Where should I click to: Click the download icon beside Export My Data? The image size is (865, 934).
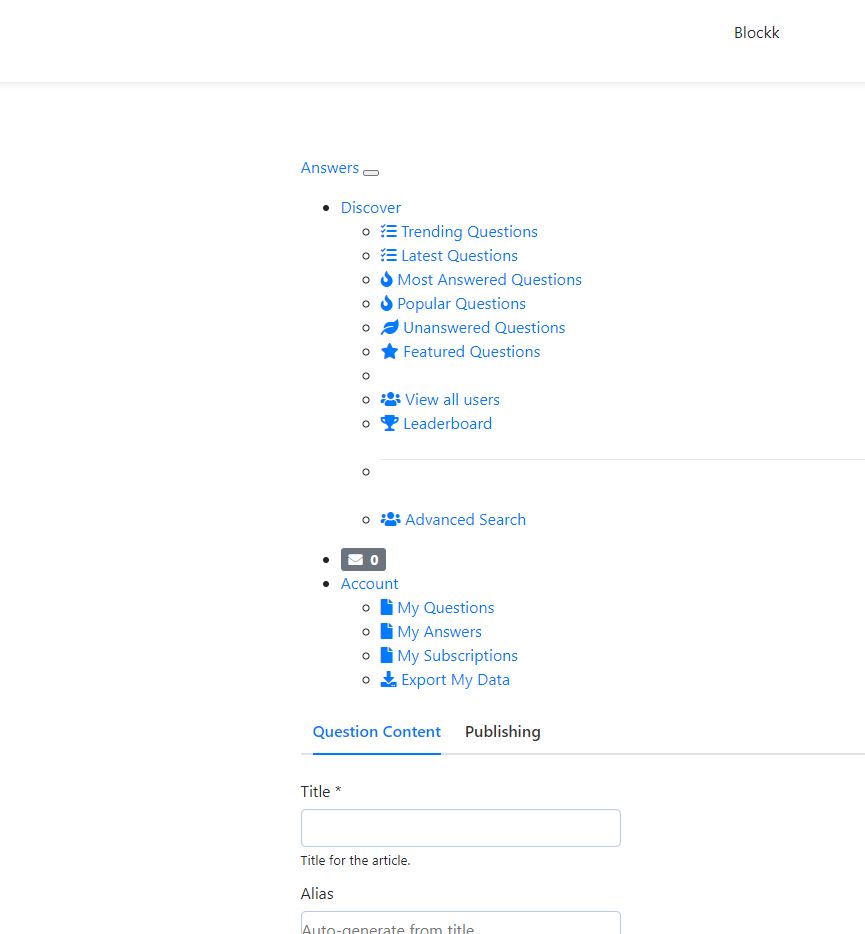pyautogui.click(x=389, y=680)
